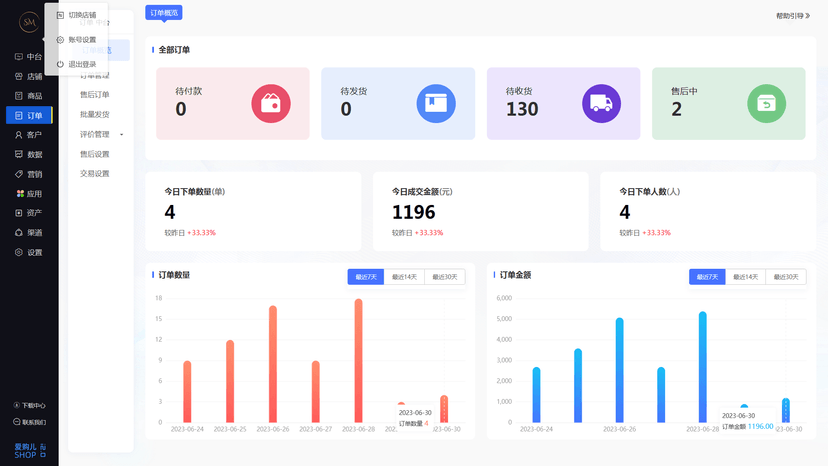
Task: Open 售后订单 in the order submenu
Action: pyautogui.click(x=95, y=95)
